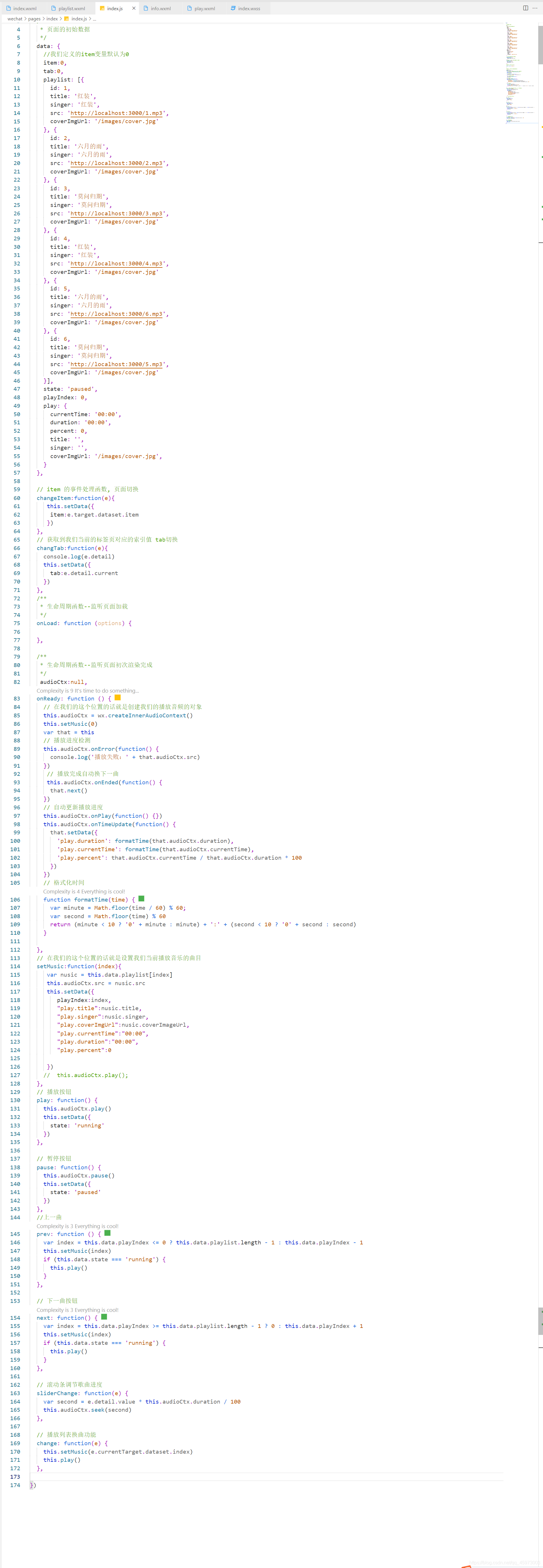
Task: Open the localhost:3000/5.mp3 link
Action: [x=116, y=365]
